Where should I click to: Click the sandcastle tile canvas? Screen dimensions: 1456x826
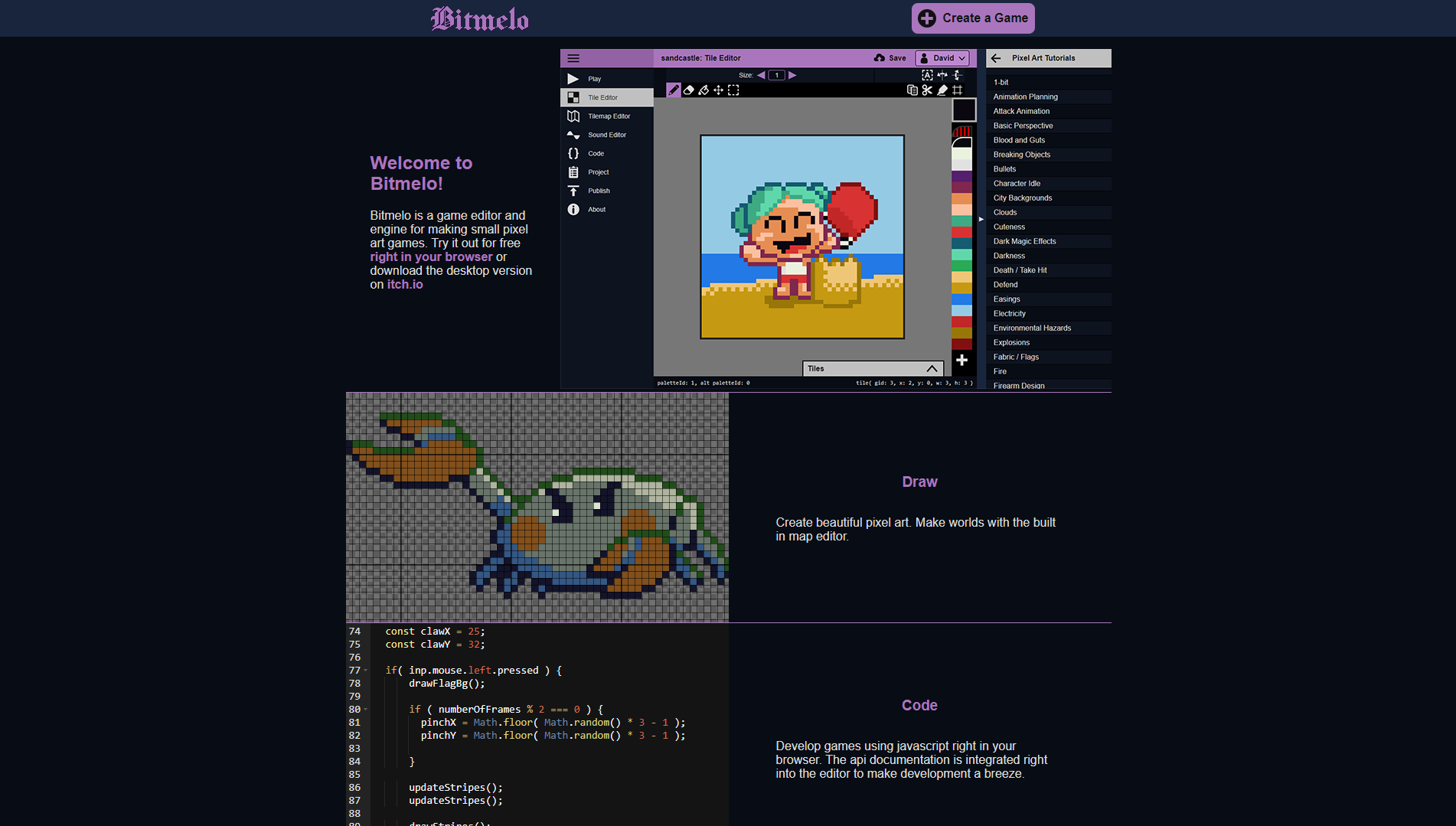(x=802, y=237)
